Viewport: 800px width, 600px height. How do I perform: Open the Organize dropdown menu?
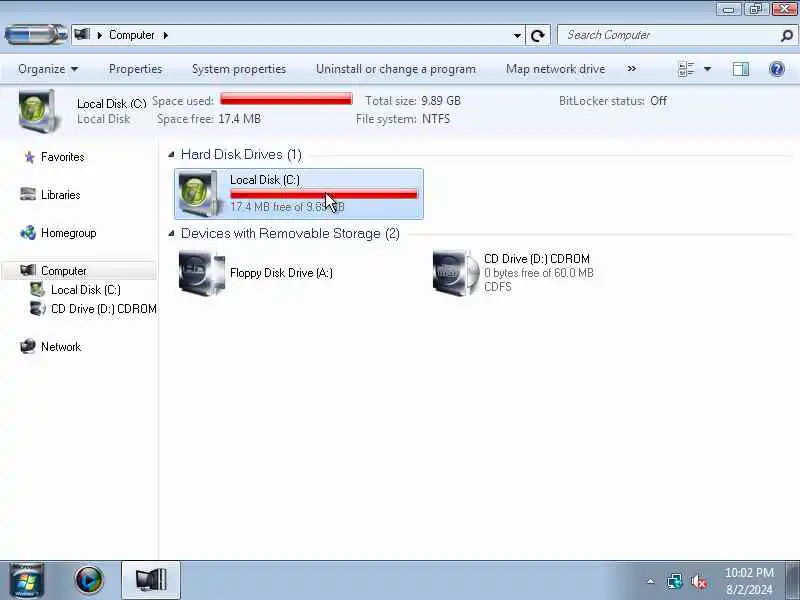(48, 69)
